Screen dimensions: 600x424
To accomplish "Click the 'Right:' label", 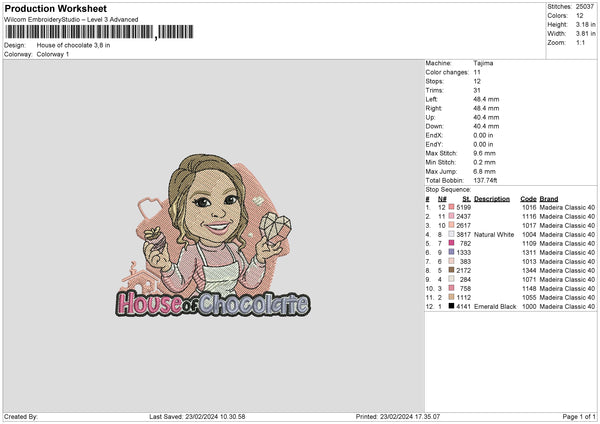I will click(434, 108).
